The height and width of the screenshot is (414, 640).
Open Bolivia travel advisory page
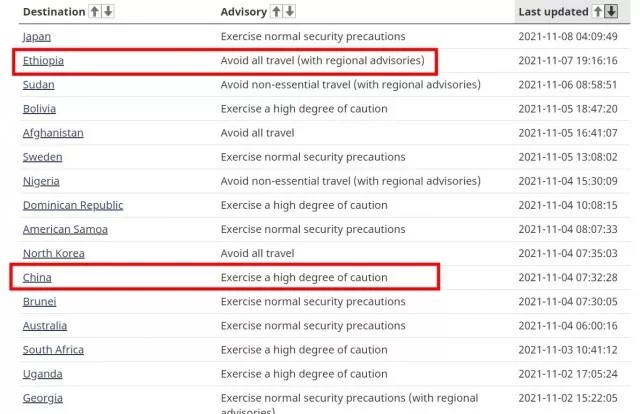click(39, 109)
